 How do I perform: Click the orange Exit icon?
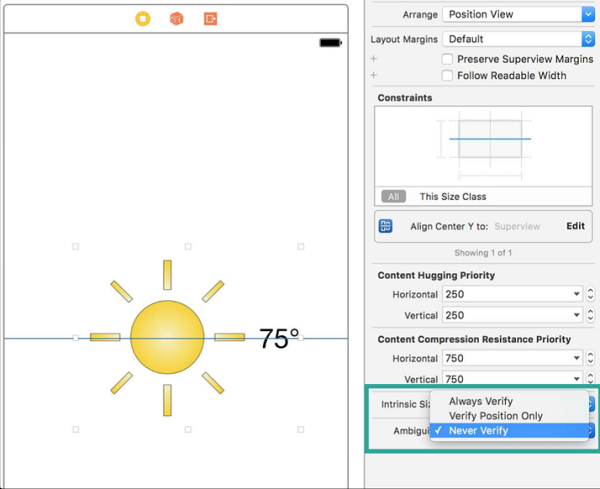pyautogui.click(x=210, y=18)
